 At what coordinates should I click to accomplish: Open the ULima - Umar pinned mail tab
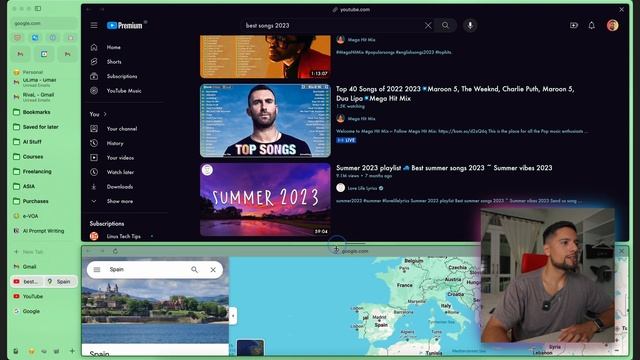click(39, 82)
